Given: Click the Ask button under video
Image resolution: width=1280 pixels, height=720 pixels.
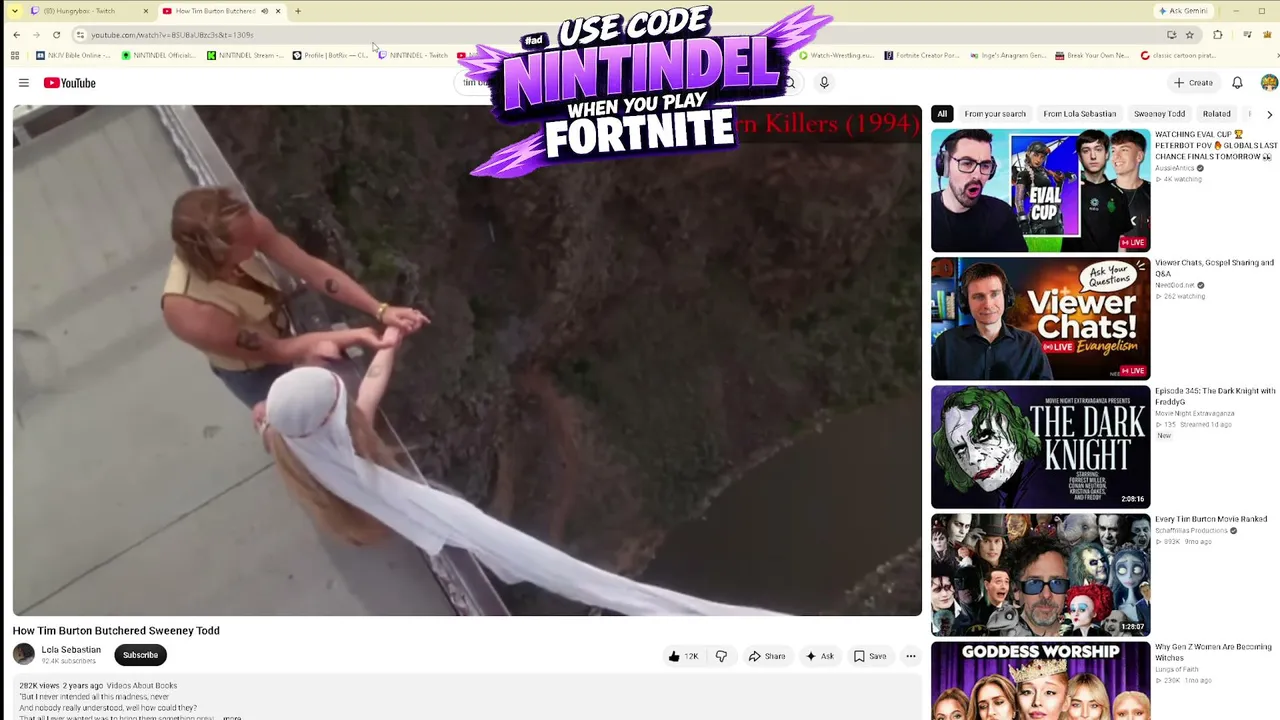Looking at the screenshot, I should point(819,656).
